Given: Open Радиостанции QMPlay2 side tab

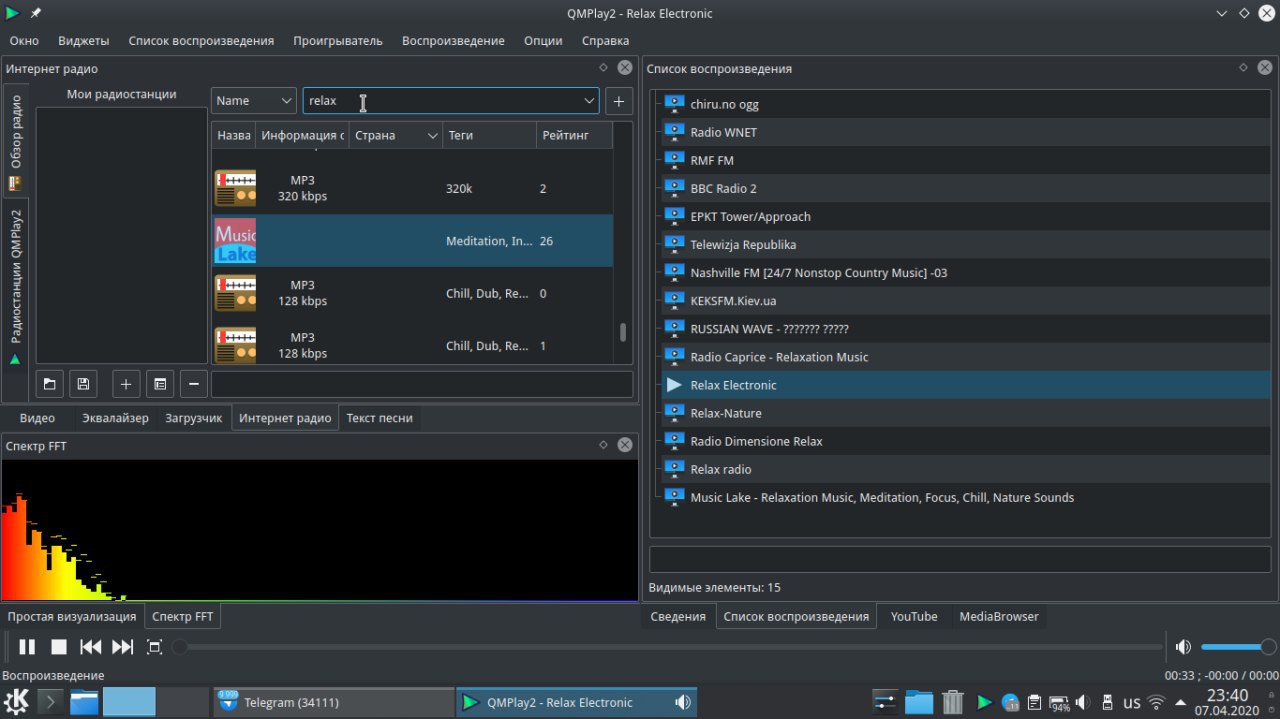Looking at the screenshot, I should (x=16, y=285).
